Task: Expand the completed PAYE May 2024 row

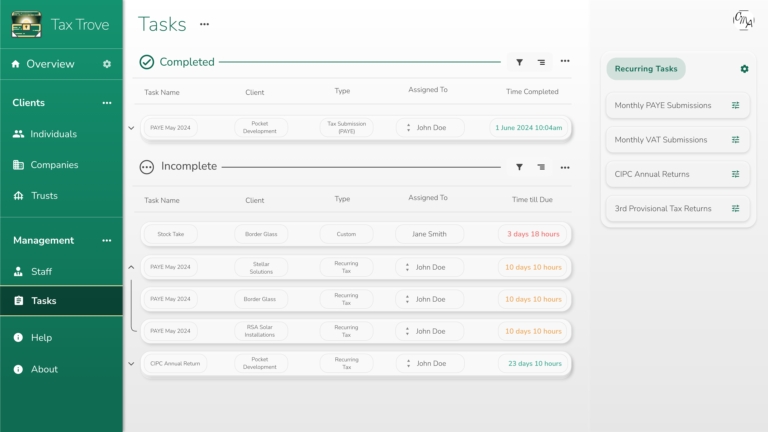Action: 131,128
